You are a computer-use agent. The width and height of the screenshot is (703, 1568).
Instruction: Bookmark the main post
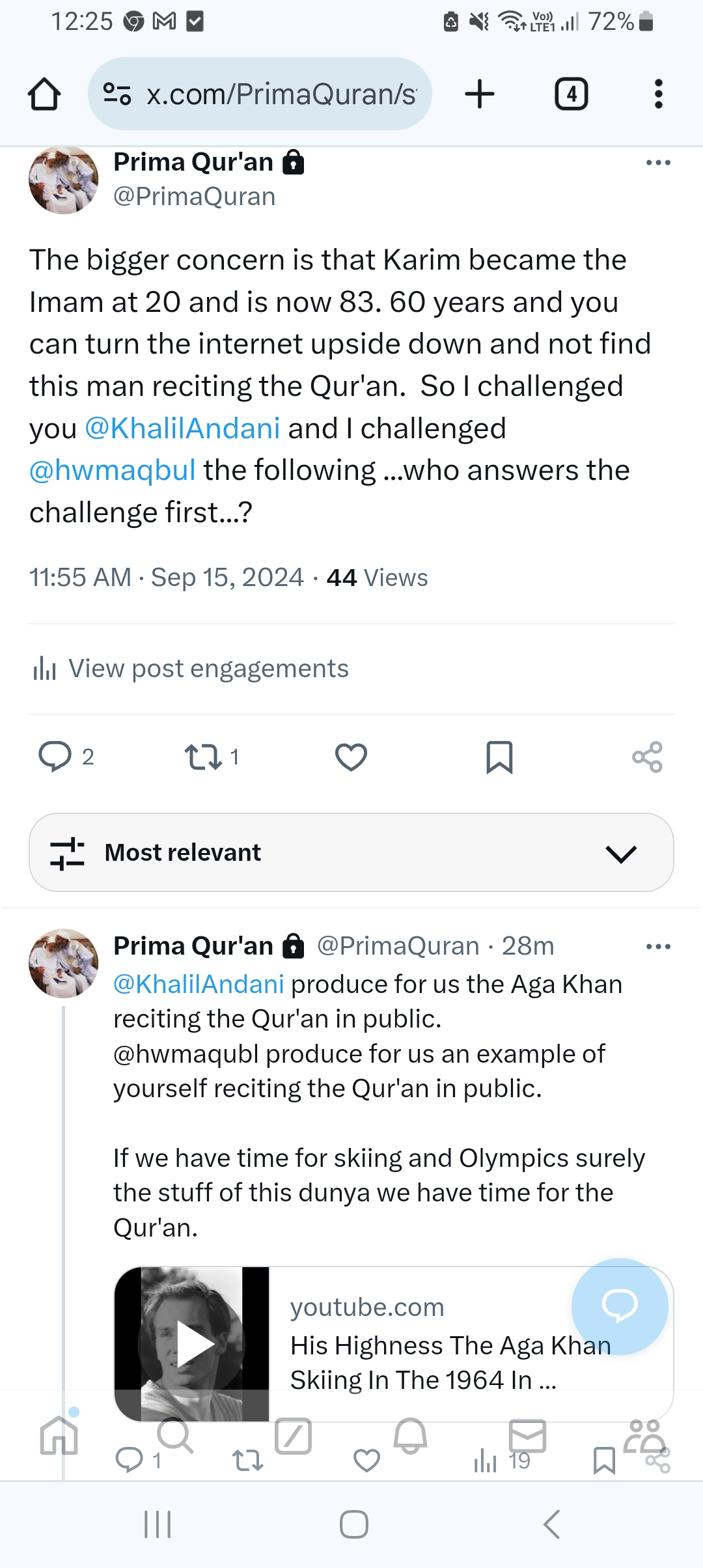coord(499,757)
